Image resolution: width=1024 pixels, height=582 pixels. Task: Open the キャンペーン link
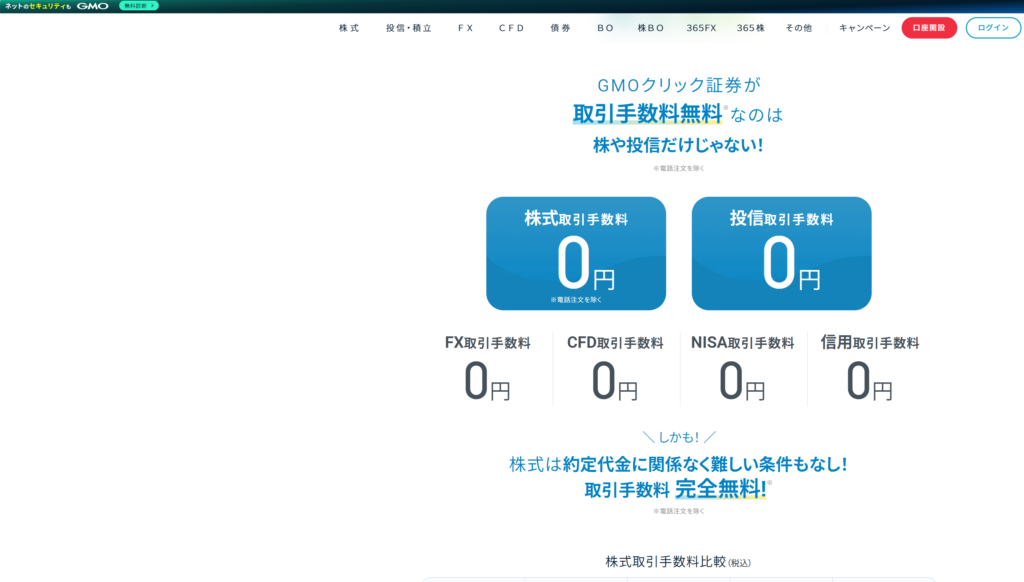pos(865,28)
